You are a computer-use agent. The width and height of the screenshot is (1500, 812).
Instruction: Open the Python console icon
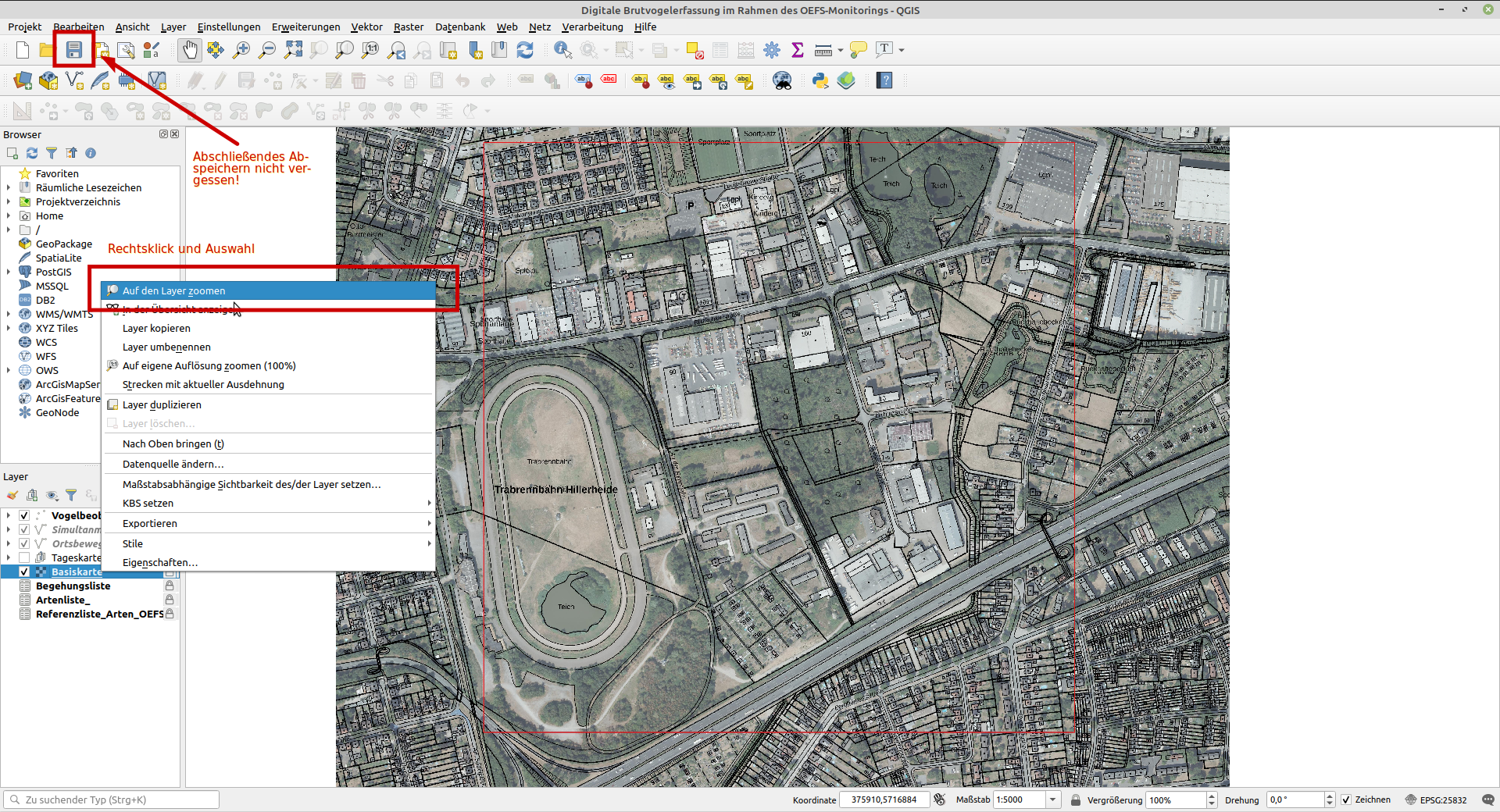tap(820, 80)
